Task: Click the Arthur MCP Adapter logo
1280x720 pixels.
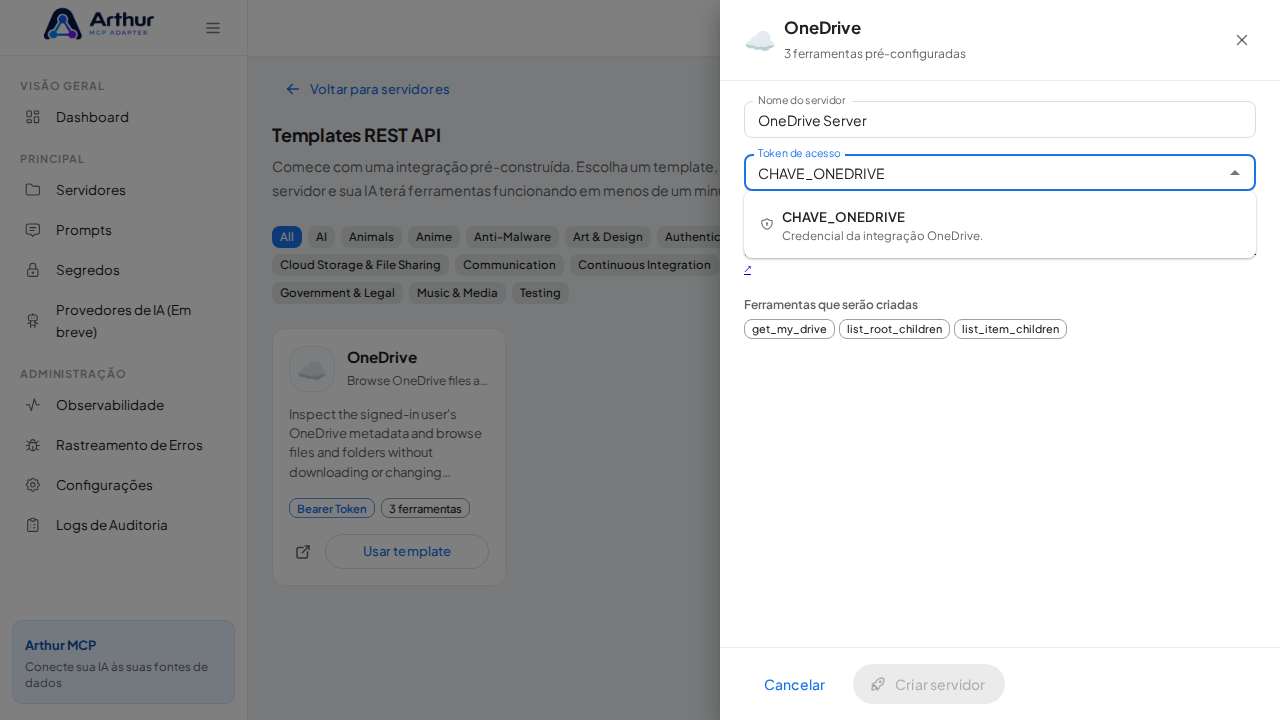Action: (x=99, y=24)
